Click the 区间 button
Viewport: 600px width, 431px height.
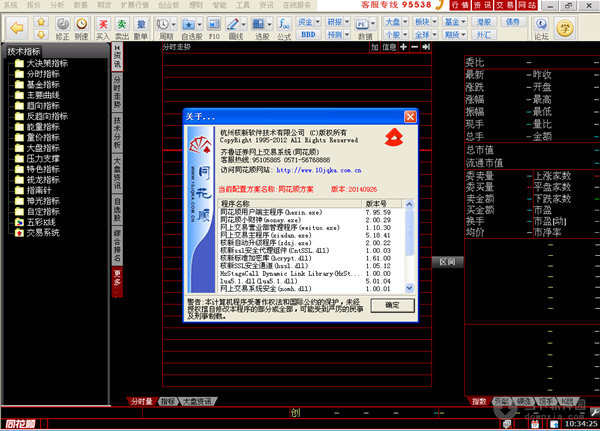(447, 262)
